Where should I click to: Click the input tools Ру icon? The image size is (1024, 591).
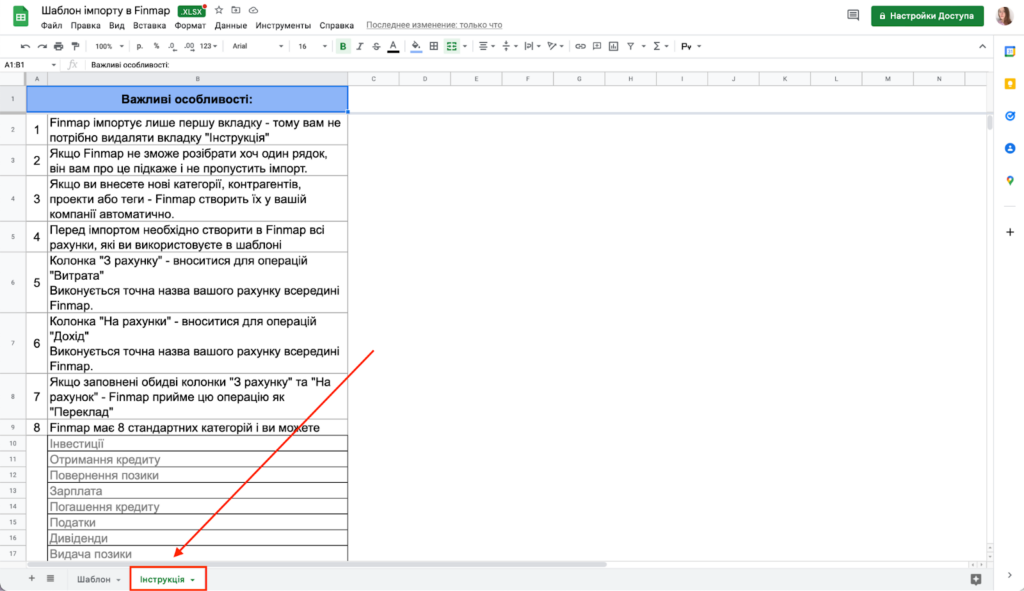(686, 46)
